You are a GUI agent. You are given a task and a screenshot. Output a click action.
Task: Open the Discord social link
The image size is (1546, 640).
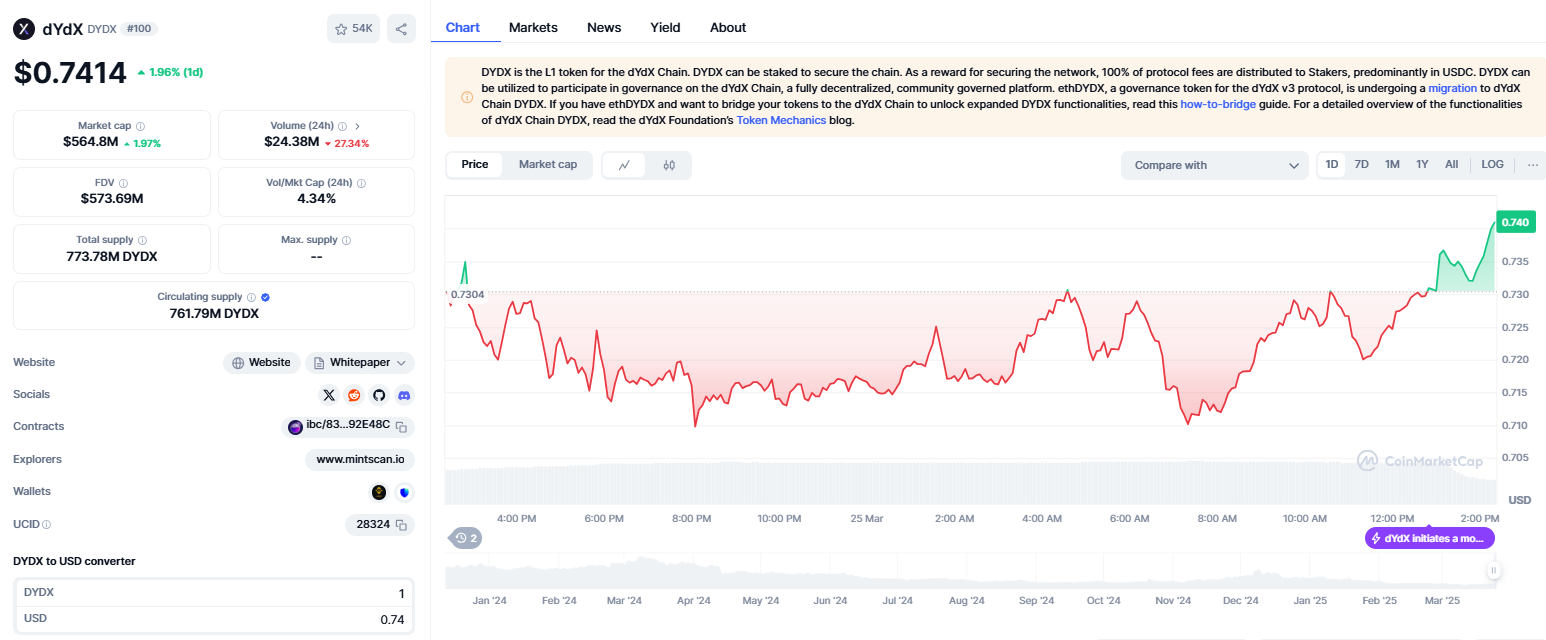coord(404,395)
